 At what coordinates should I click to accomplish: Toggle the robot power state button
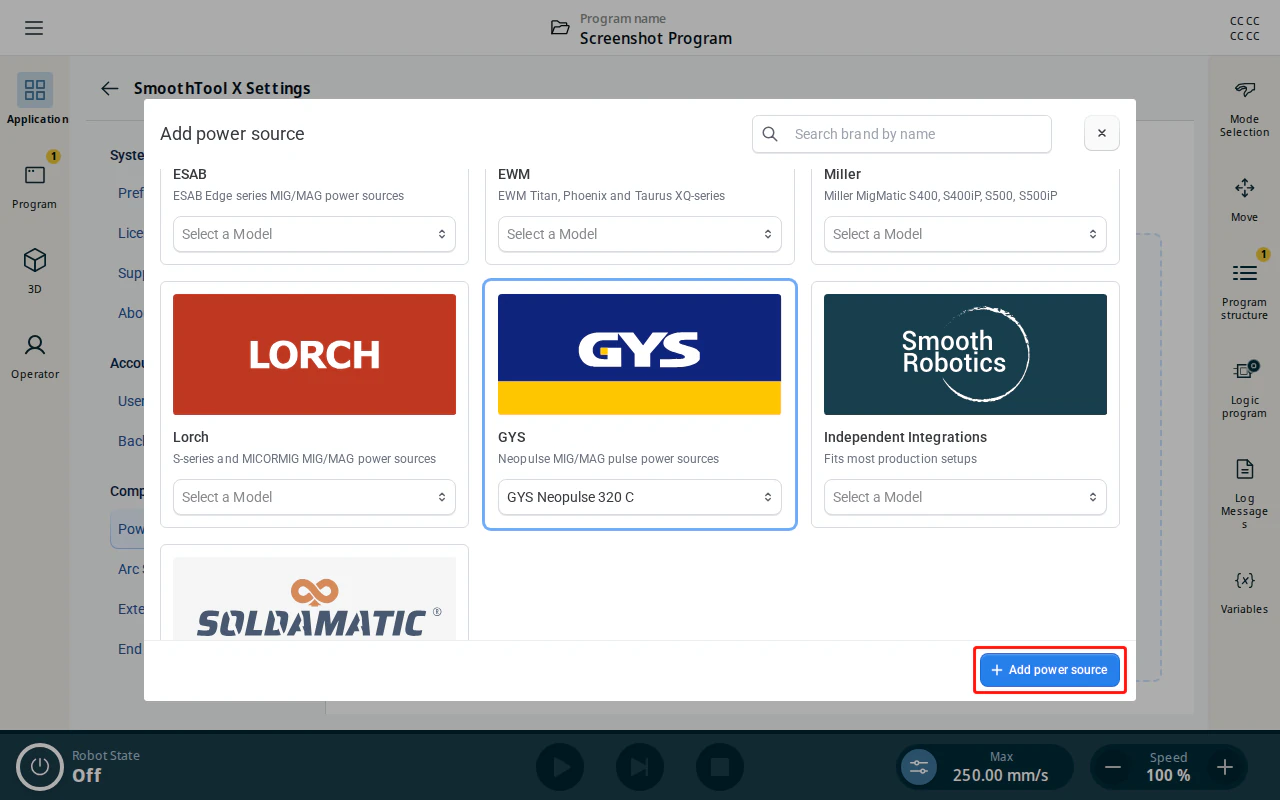40,767
